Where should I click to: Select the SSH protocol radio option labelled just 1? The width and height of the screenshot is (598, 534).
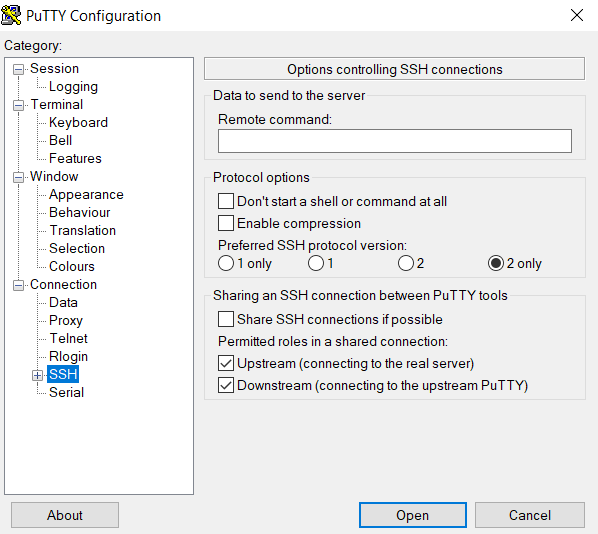click(x=316, y=263)
